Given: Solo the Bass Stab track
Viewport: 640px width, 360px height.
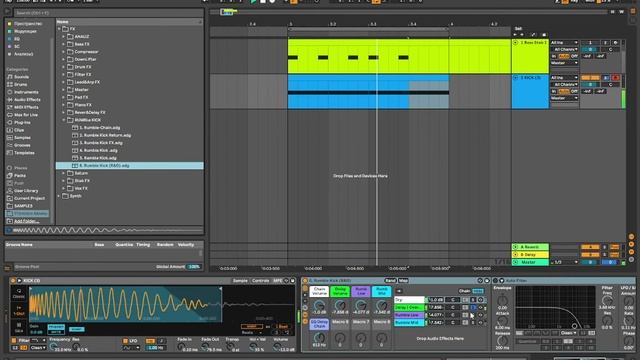Looking at the screenshot, I should pyautogui.click(x=606, y=42).
